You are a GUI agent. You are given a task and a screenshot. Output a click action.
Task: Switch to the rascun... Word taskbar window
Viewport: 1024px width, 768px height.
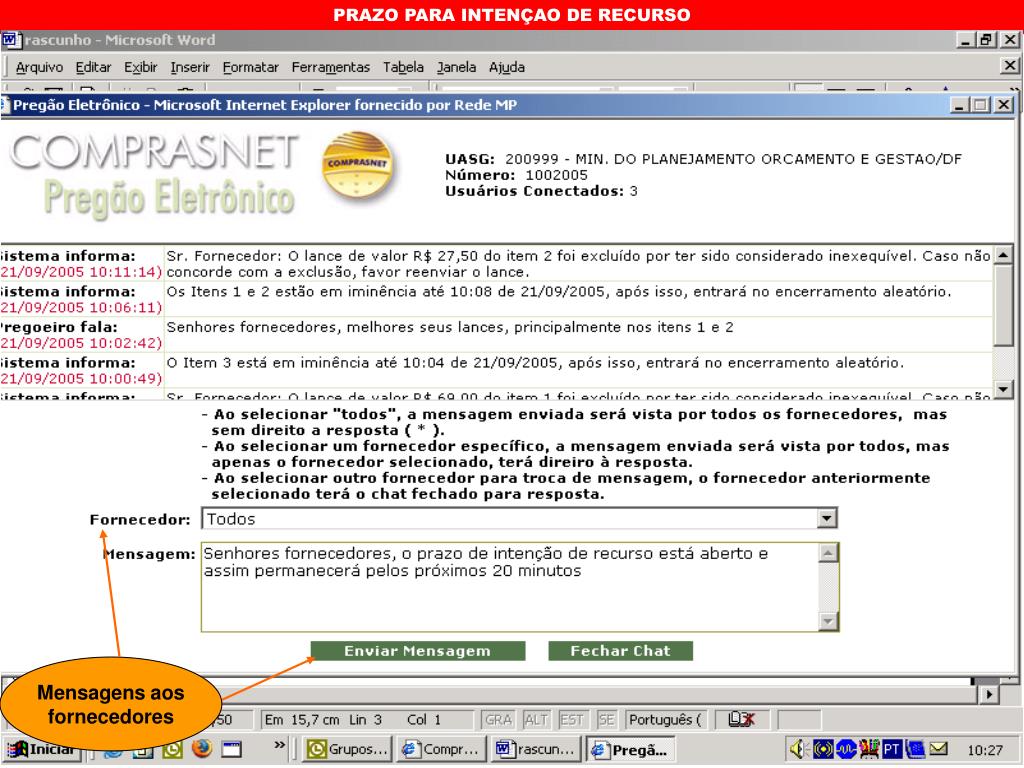pos(536,749)
